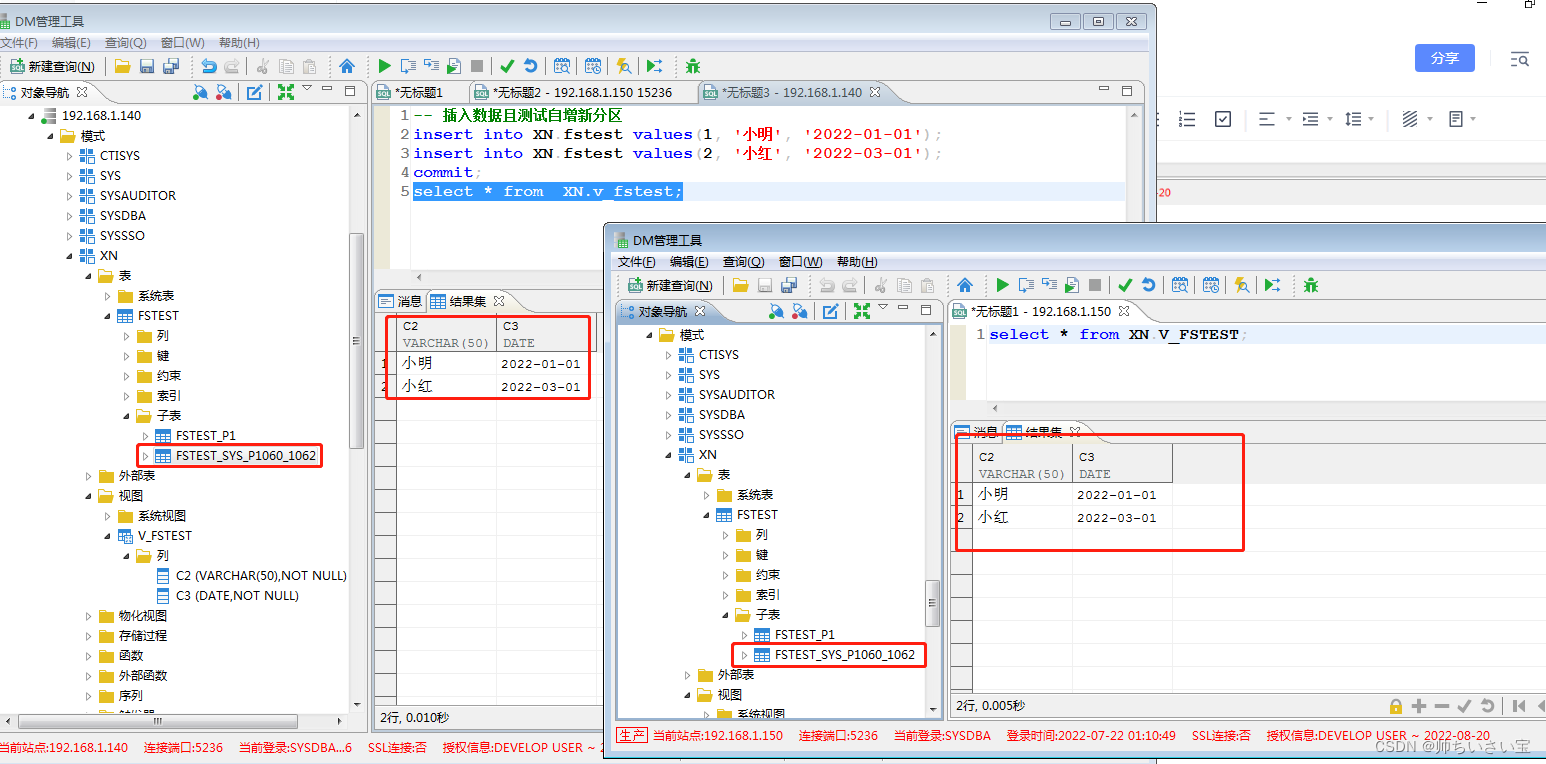Click numbered list icon in editor toolbar
1546x764 pixels.
[x=1187, y=119]
